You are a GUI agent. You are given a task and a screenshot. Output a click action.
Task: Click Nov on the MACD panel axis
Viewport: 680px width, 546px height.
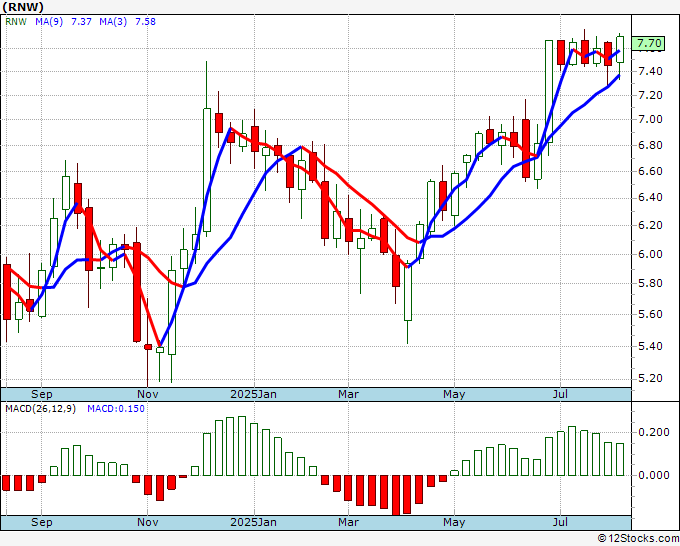pos(147,522)
